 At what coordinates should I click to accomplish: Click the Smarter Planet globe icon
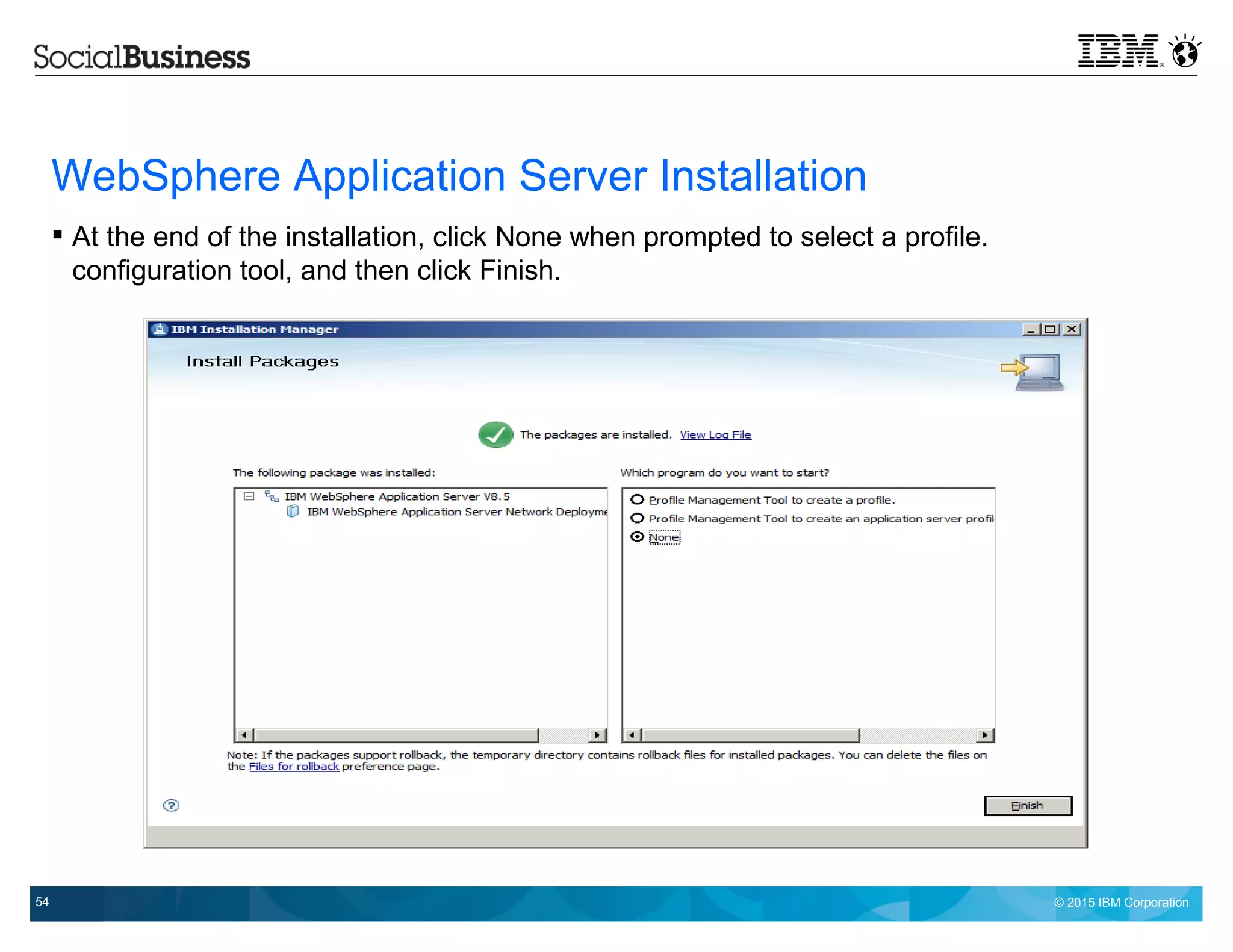(x=1185, y=51)
